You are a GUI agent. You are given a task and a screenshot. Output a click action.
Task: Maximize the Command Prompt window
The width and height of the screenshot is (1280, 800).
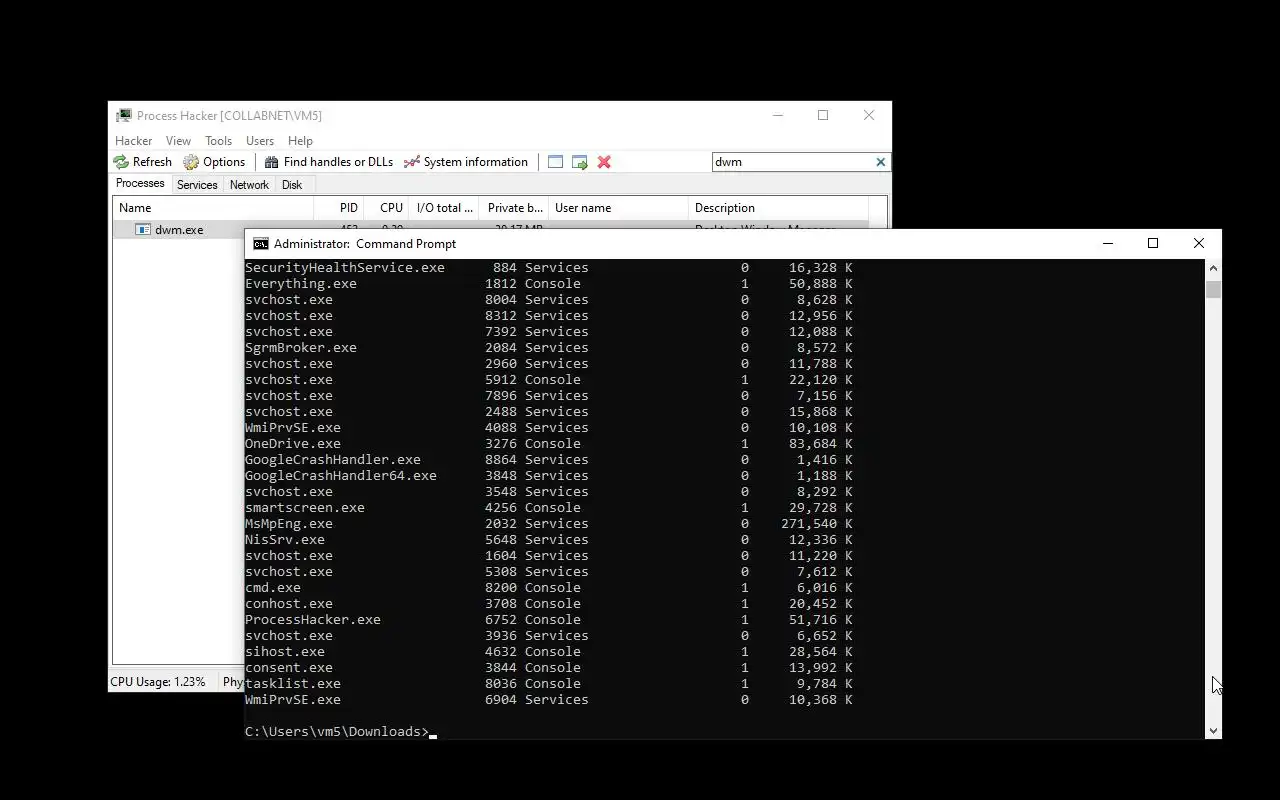coord(1153,244)
